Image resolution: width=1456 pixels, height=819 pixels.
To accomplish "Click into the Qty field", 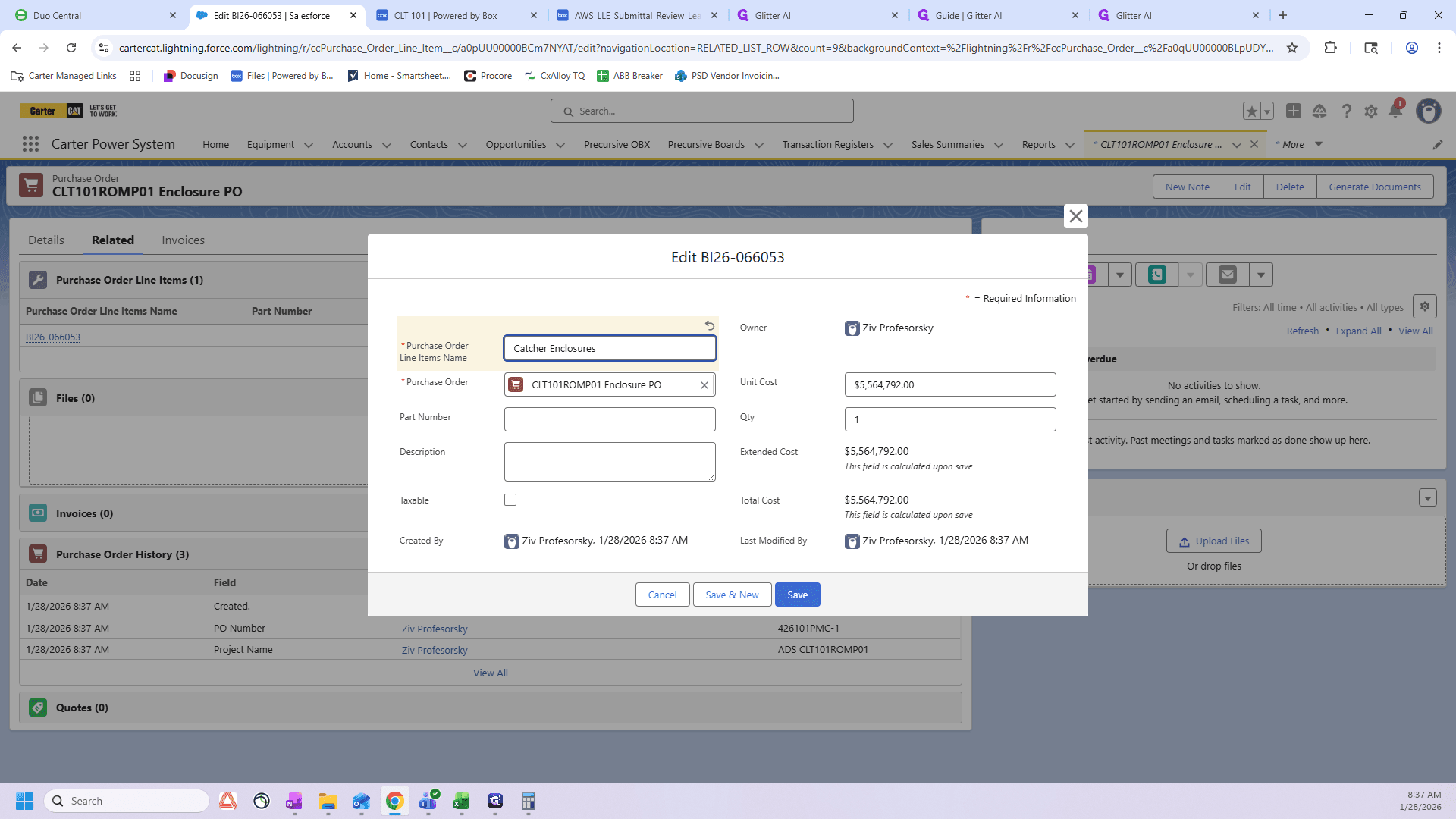I will click(949, 419).
